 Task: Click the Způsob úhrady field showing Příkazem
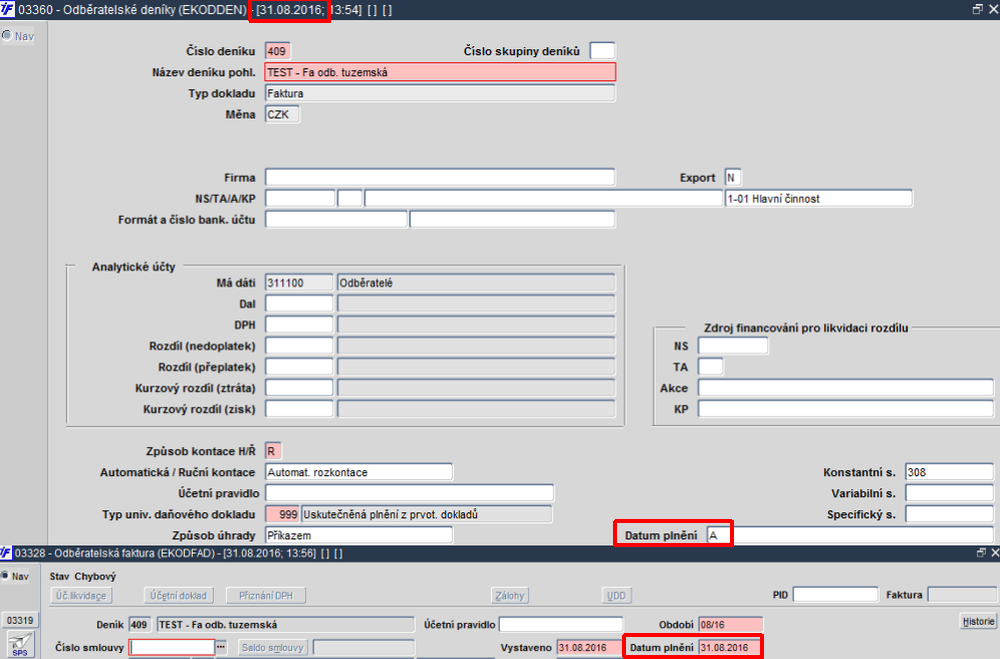click(x=359, y=535)
